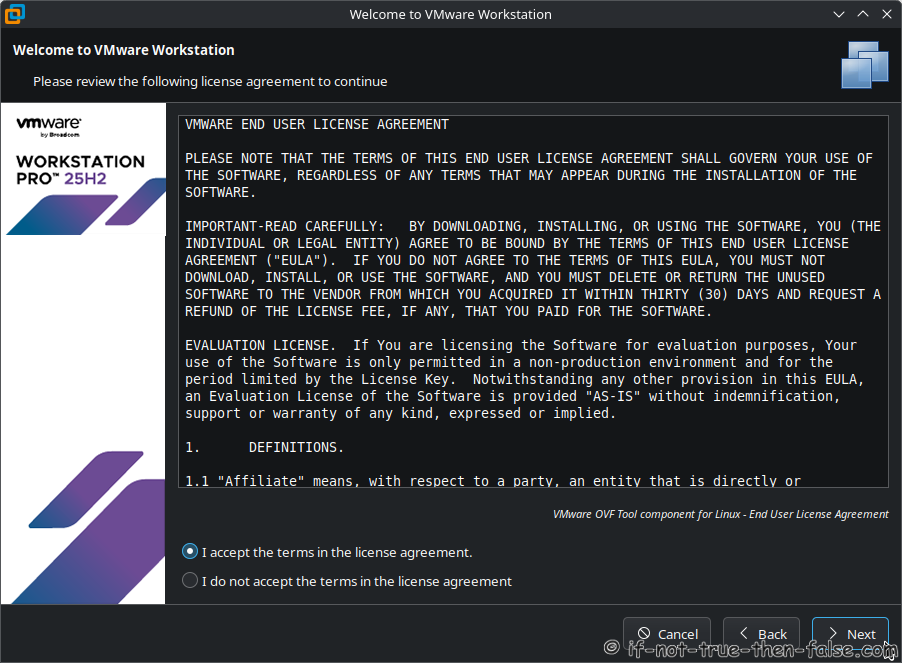Minimize the Welcome to VMware Workstation window
The image size is (902, 663).
pyautogui.click(x=839, y=14)
